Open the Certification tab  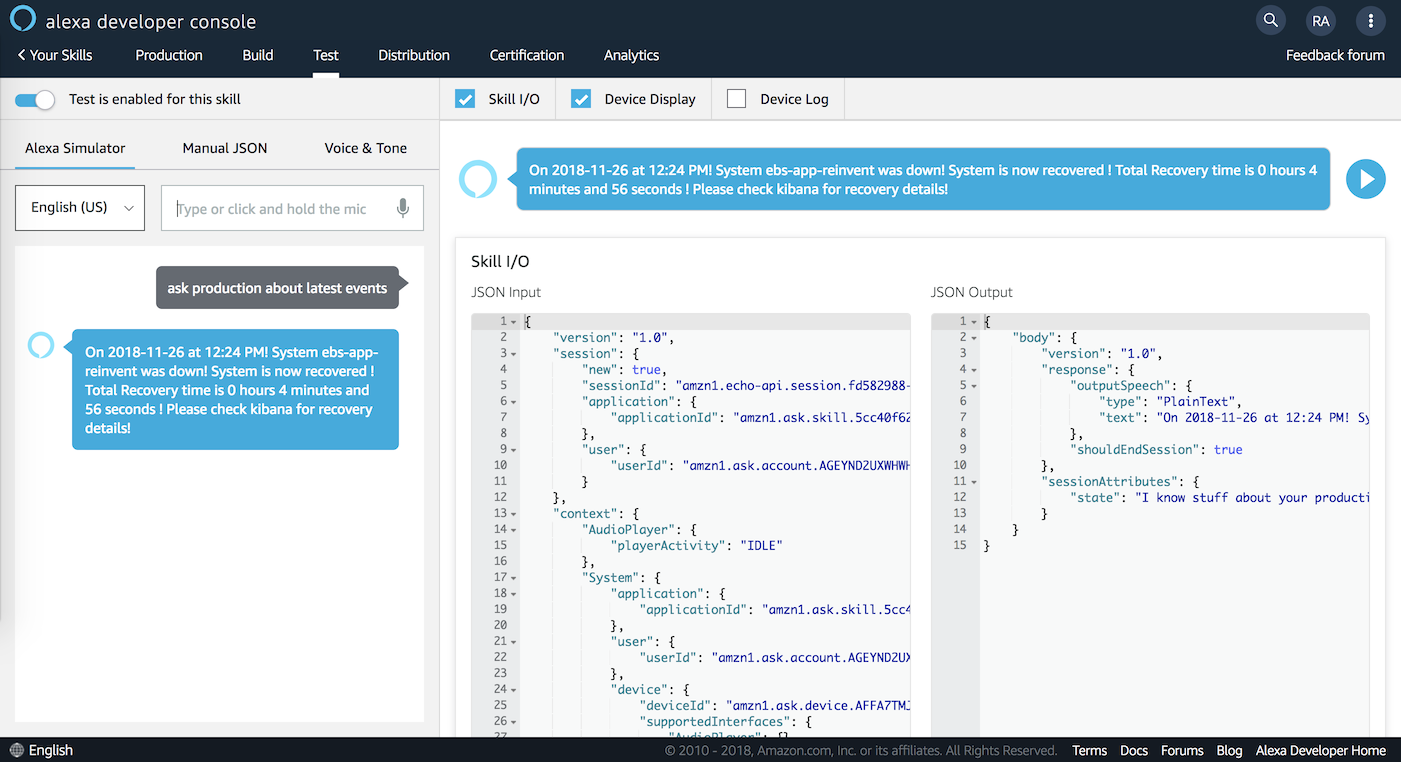527,55
